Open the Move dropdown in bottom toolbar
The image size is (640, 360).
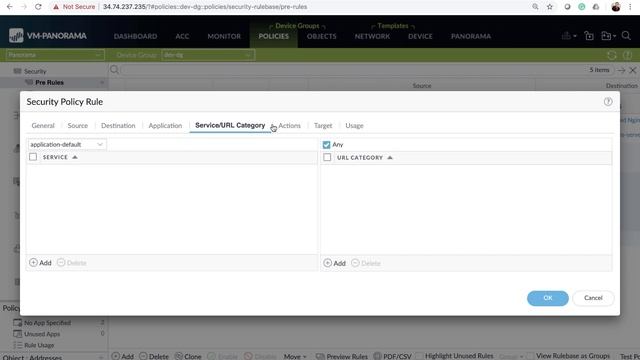[x=295, y=356]
